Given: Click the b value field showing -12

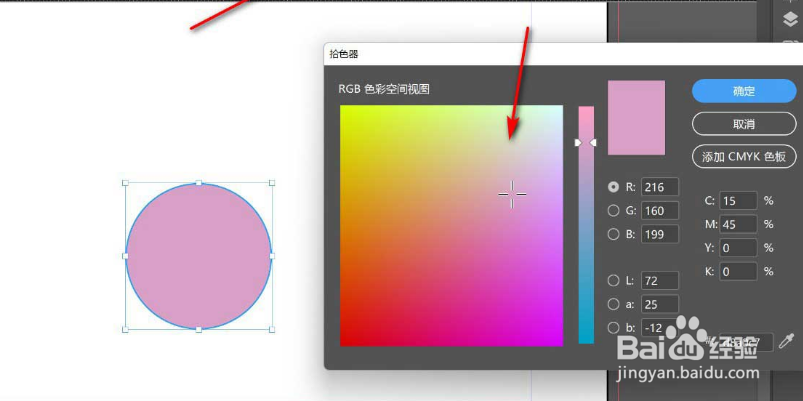Looking at the screenshot, I should pos(660,328).
